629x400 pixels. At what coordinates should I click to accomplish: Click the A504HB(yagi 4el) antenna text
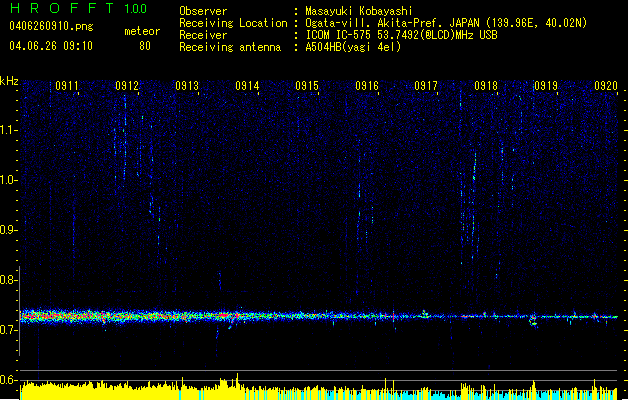[353, 47]
